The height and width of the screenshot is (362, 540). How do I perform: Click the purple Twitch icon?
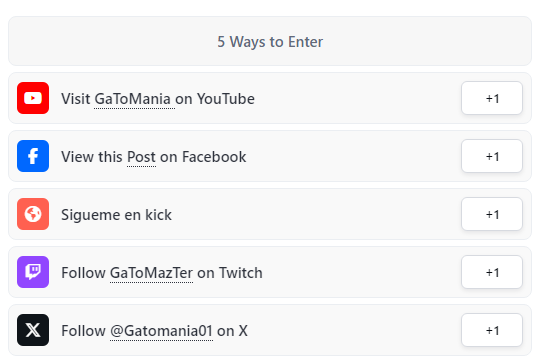(x=33, y=272)
